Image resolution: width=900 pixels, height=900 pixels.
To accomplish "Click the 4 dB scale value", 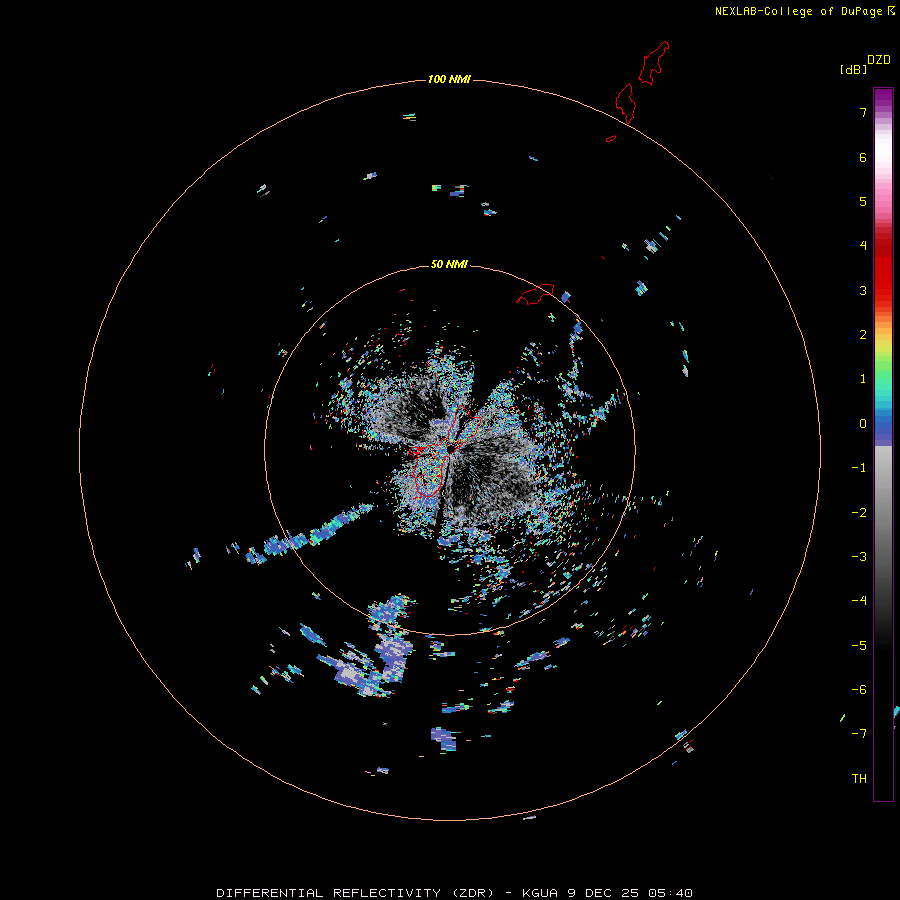I will tap(863, 246).
